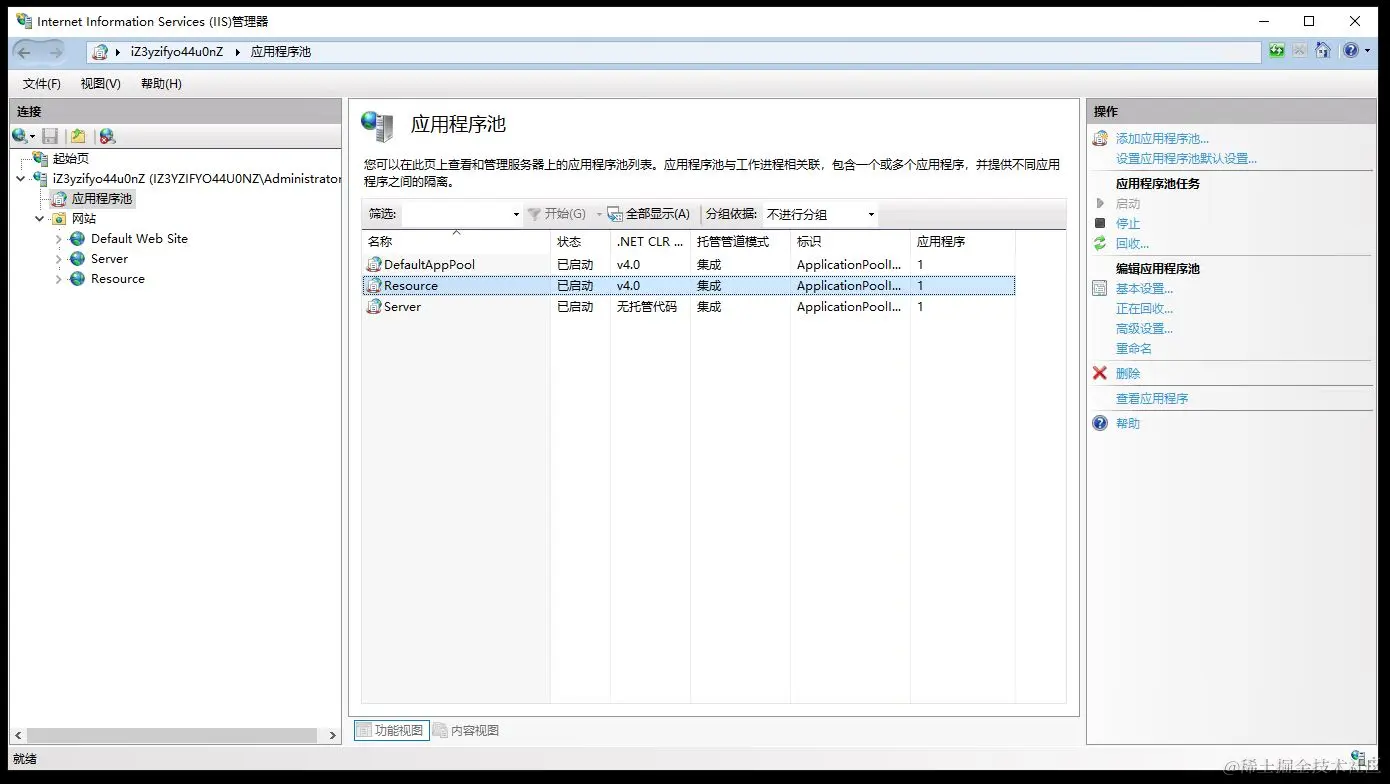Click in the 筛选 filter text field
Viewport: 1390px width, 784px height.
point(455,214)
